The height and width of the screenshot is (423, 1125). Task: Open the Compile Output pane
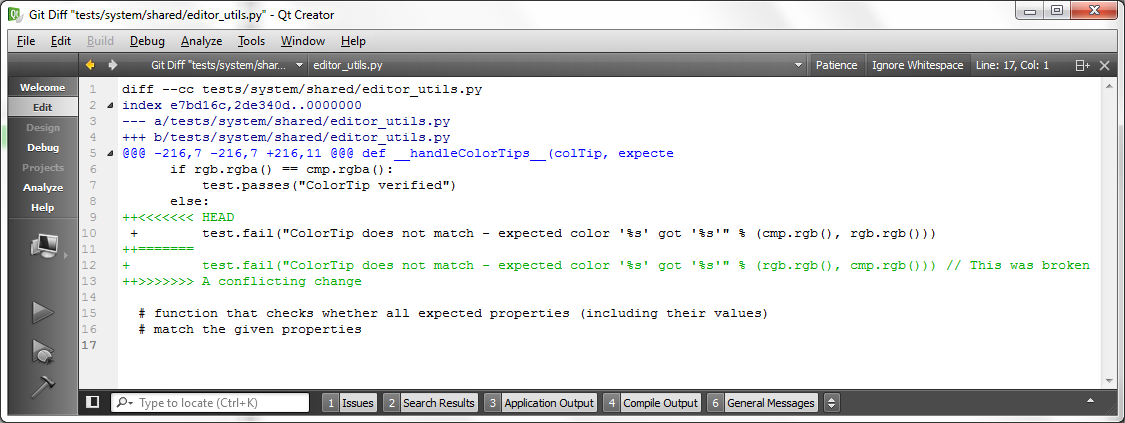pos(651,403)
